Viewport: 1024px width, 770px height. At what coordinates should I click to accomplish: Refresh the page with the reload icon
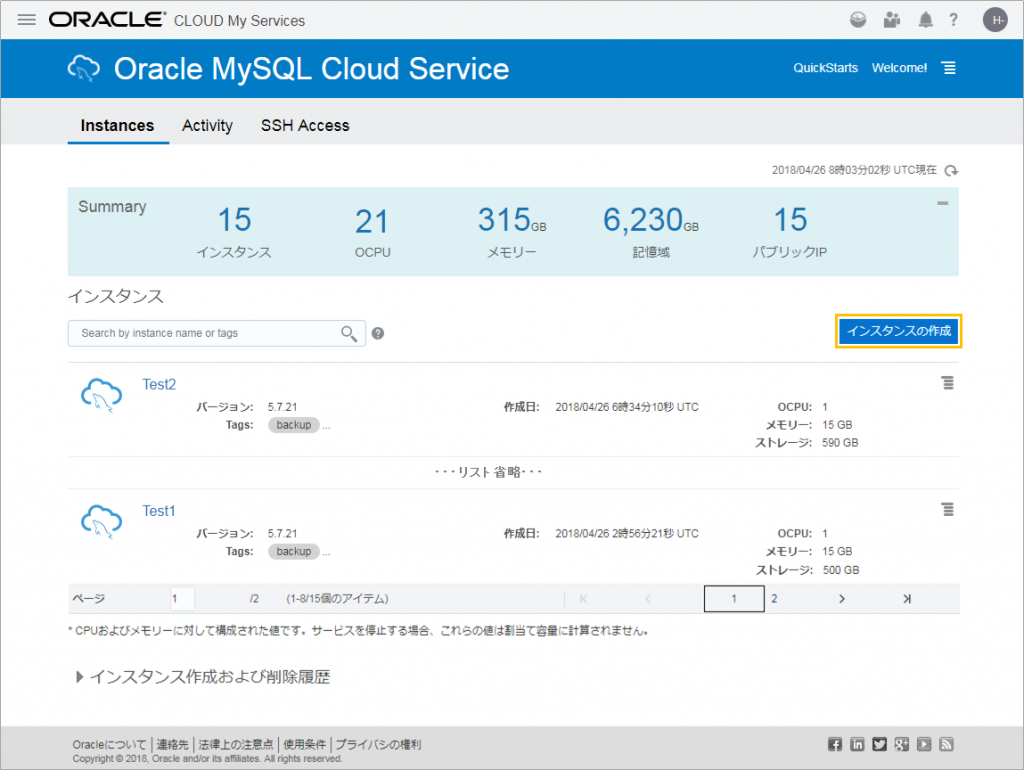tap(951, 170)
